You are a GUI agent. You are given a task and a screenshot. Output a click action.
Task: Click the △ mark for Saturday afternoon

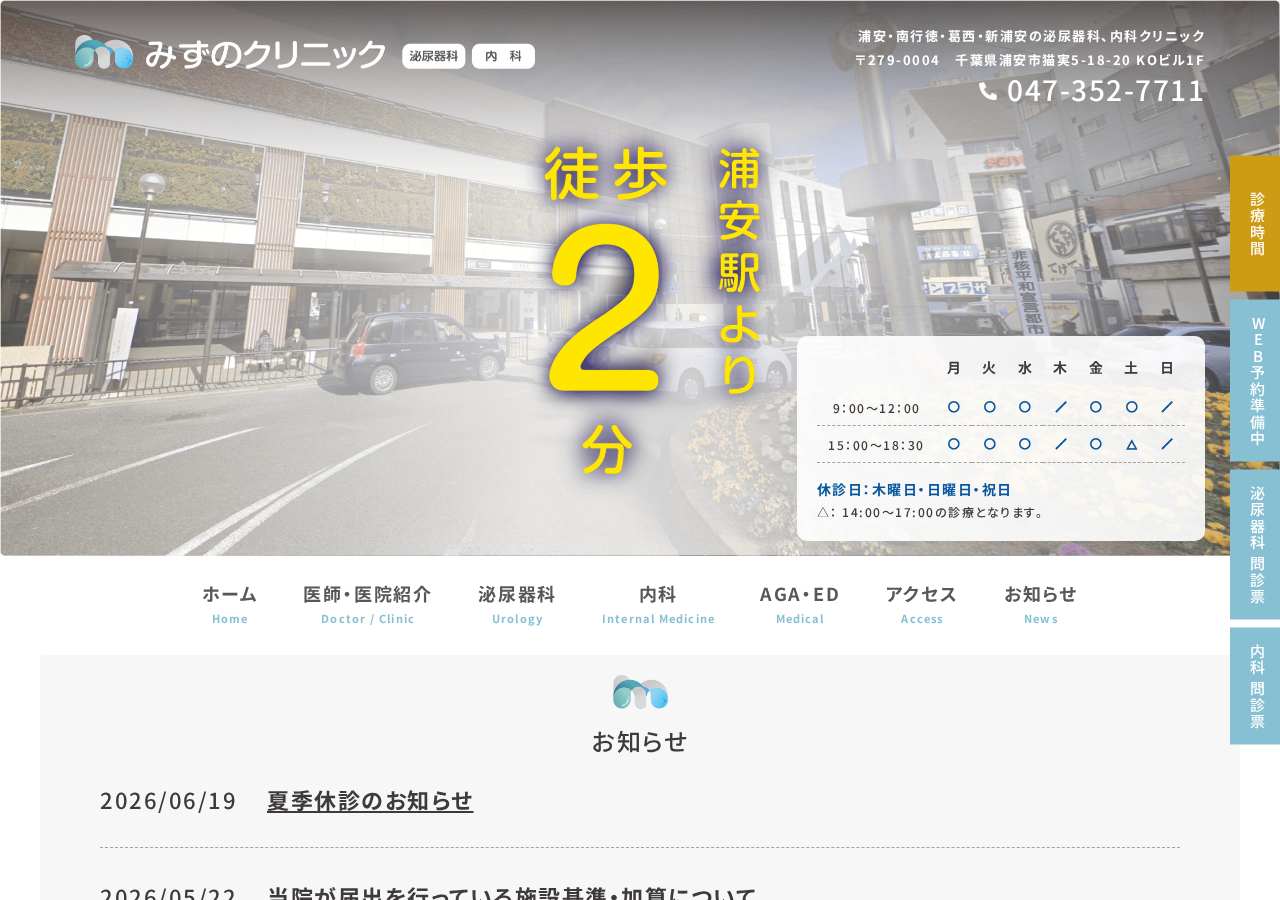(1131, 444)
